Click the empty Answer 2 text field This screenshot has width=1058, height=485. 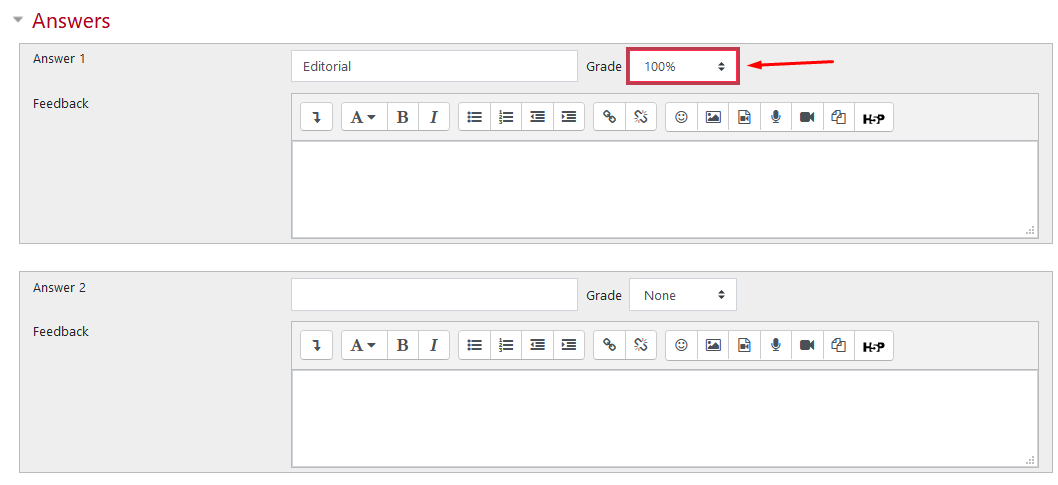click(x=434, y=295)
